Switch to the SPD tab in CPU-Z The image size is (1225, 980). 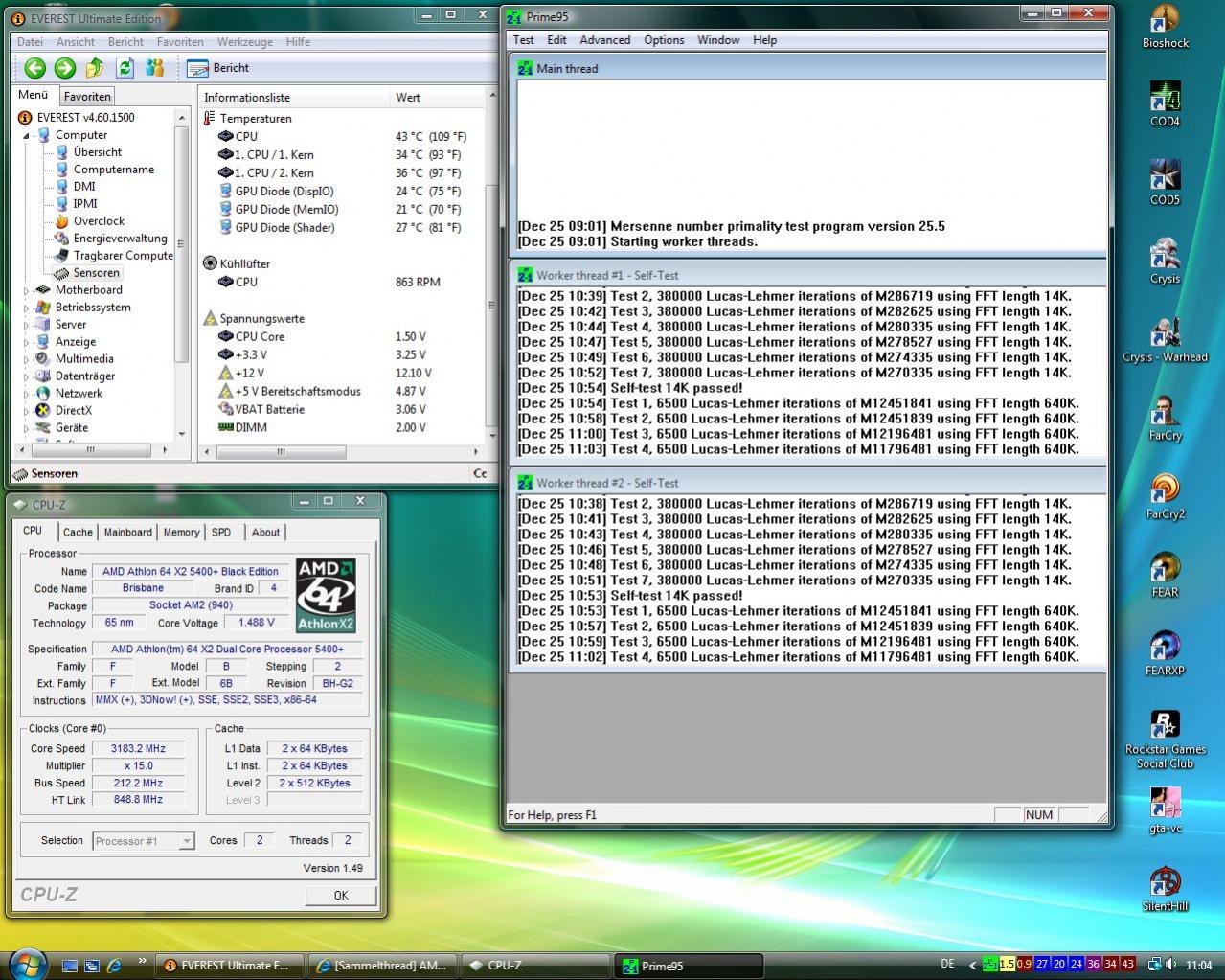click(x=221, y=533)
